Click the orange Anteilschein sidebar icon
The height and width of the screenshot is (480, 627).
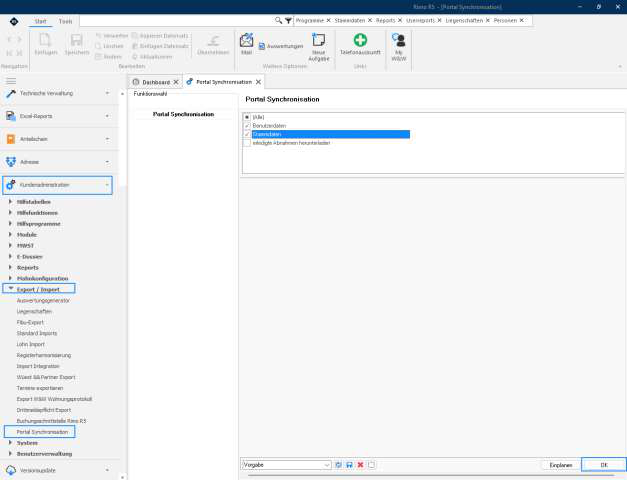click(11, 139)
